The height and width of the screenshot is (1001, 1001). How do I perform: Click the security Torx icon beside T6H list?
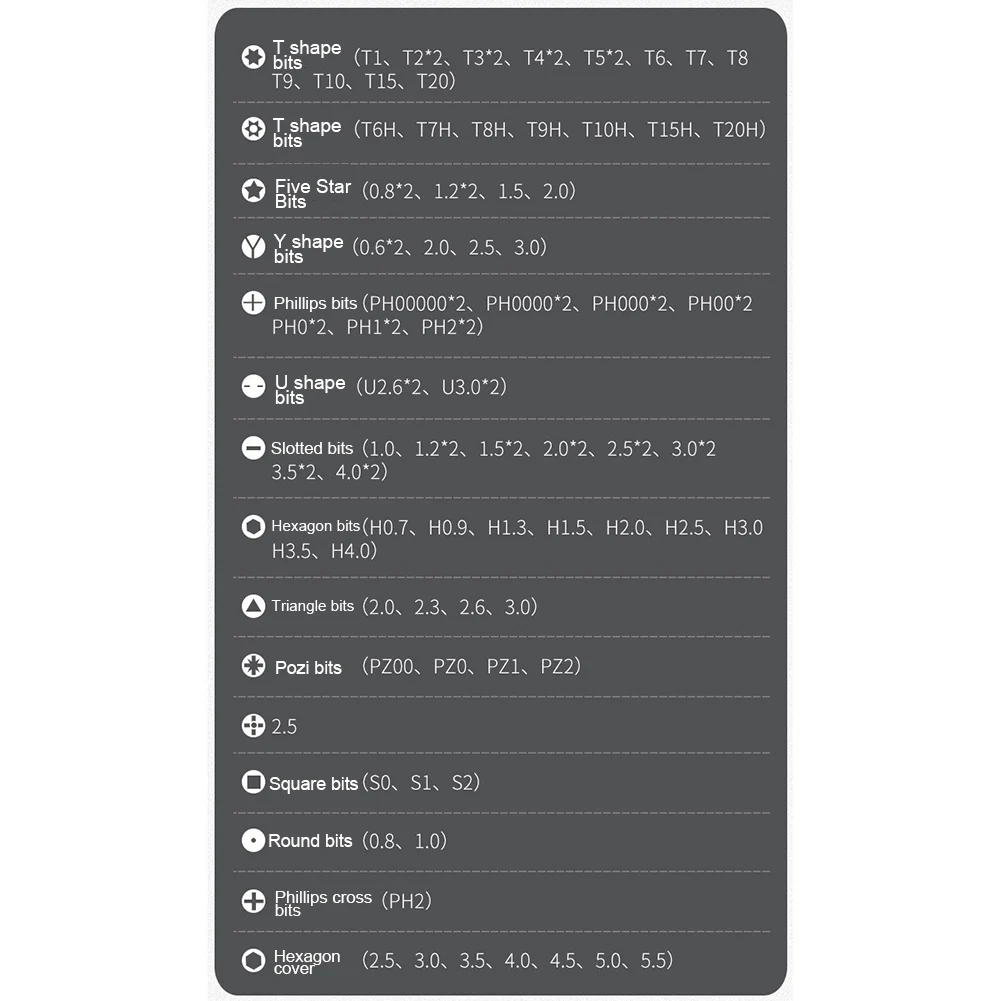[x=253, y=129]
